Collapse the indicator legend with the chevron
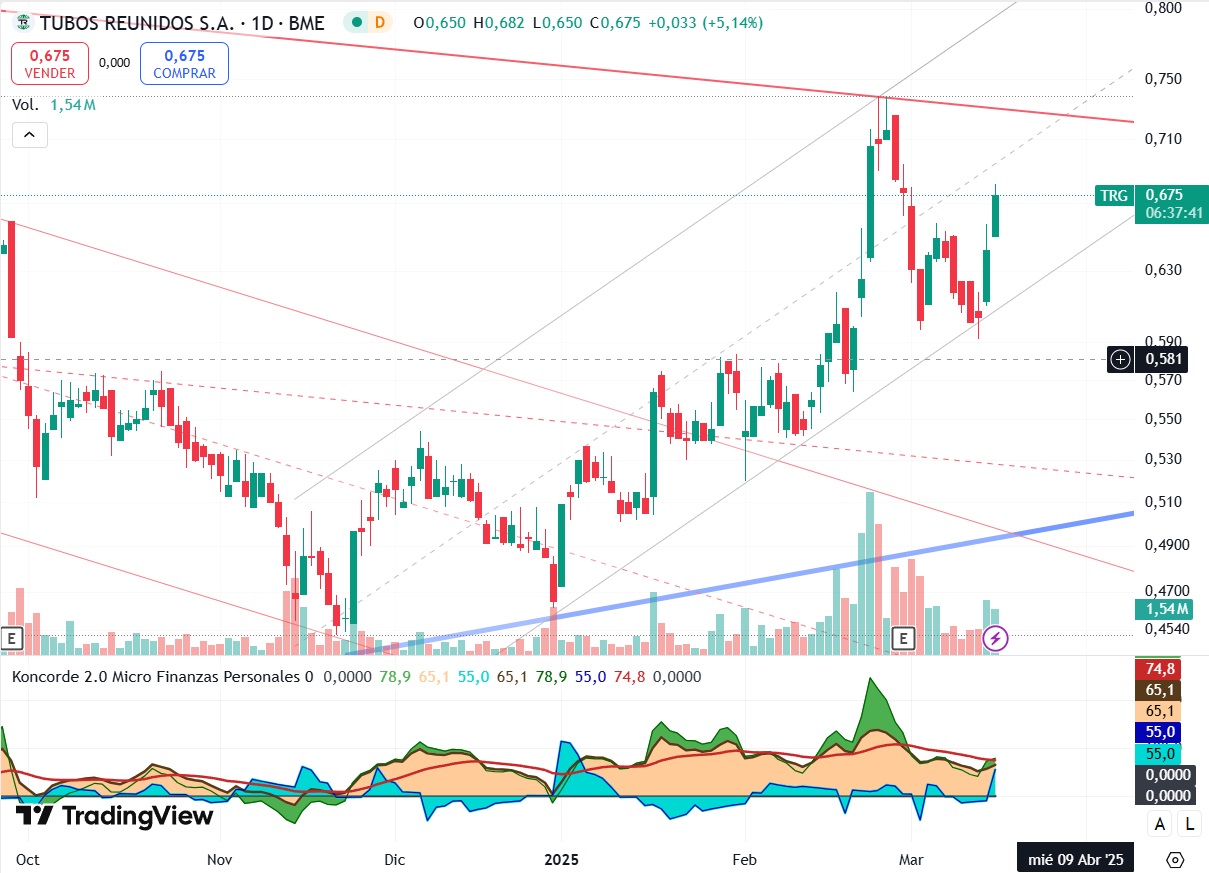Image resolution: width=1209 pixels, height=873 pixels. click(30, 135)
